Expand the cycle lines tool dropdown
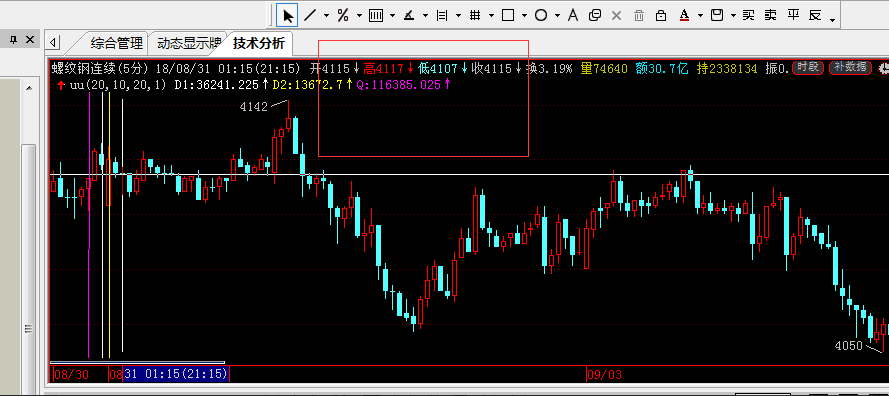Screen dimensions: 889x396 point(392,16)
